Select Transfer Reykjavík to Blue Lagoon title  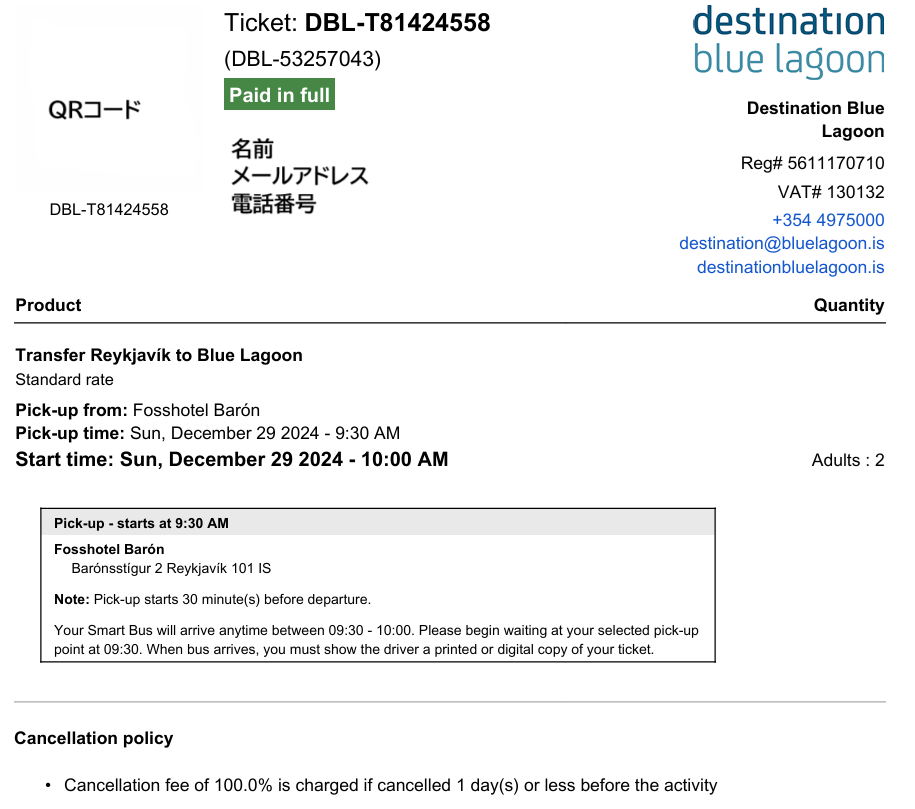[159, 355]
